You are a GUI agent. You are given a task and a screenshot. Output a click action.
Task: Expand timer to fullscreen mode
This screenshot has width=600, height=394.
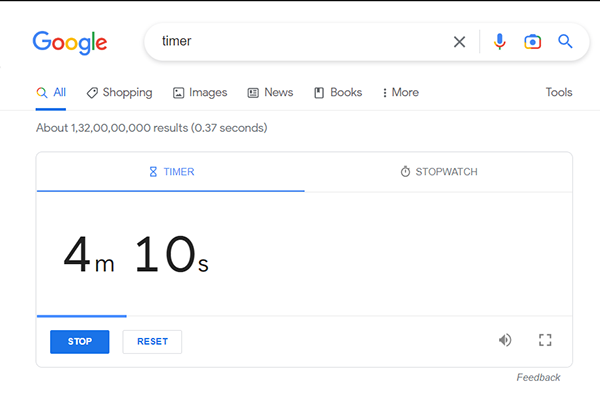pyautogui.click(x=545, y=340)
